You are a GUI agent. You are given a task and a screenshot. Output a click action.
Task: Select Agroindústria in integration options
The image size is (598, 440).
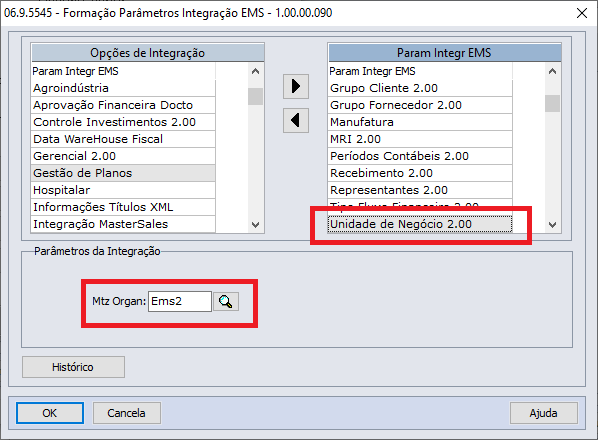tap(124, 88)
